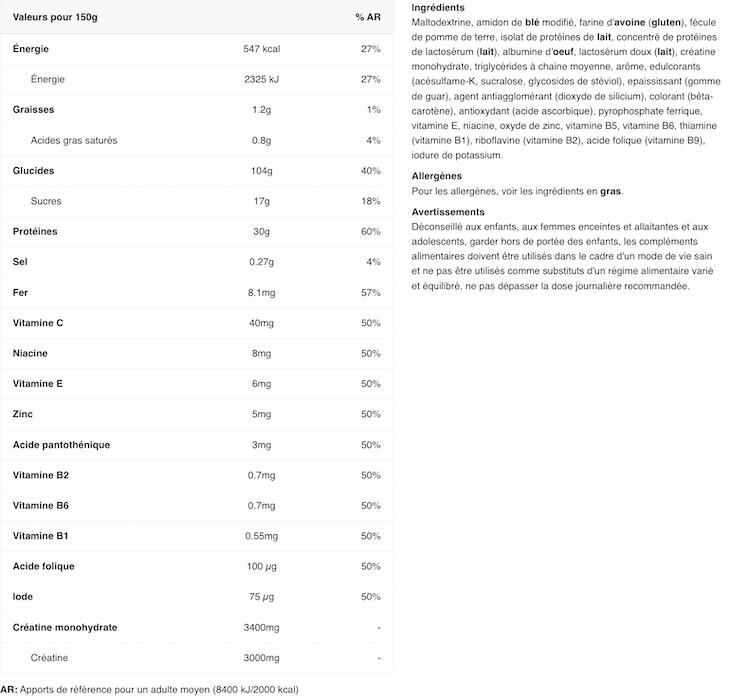Image resolution: width=729 pixels, height=700 pixels.
Task: Select the Glucides 104g value
Action: [x=261, y=171]
